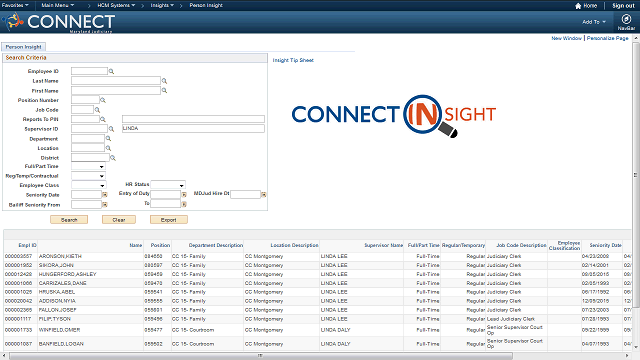Open District lookup magnifier
Viewport: 640px width, 360px height.
pos(113,158)
